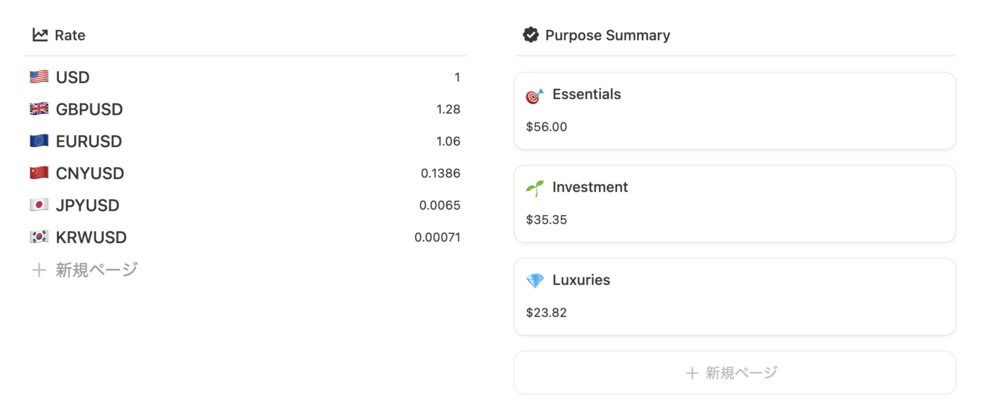The image size is (1005, 415).
Task: Click the EU flag icon beside EURUSD
Action: click(x=39, y=141)
